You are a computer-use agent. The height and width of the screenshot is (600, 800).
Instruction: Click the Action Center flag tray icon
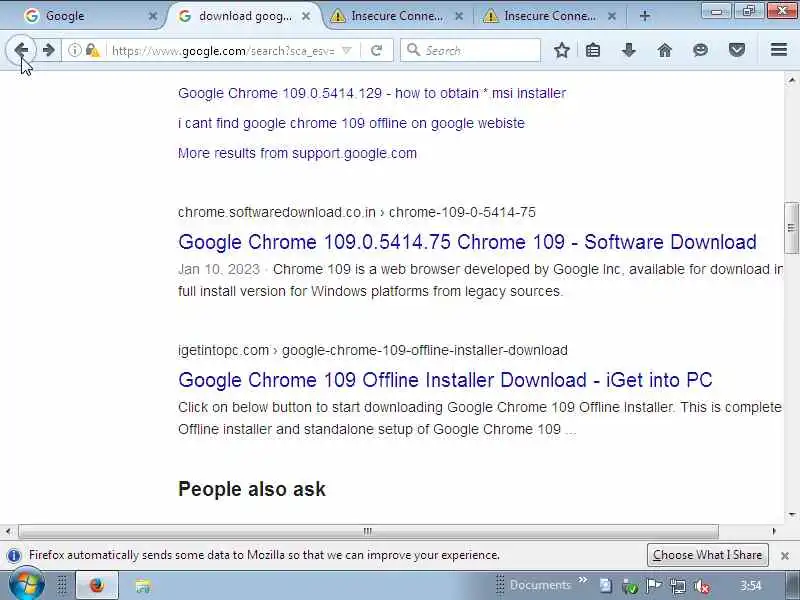click(x=653, y=586)
